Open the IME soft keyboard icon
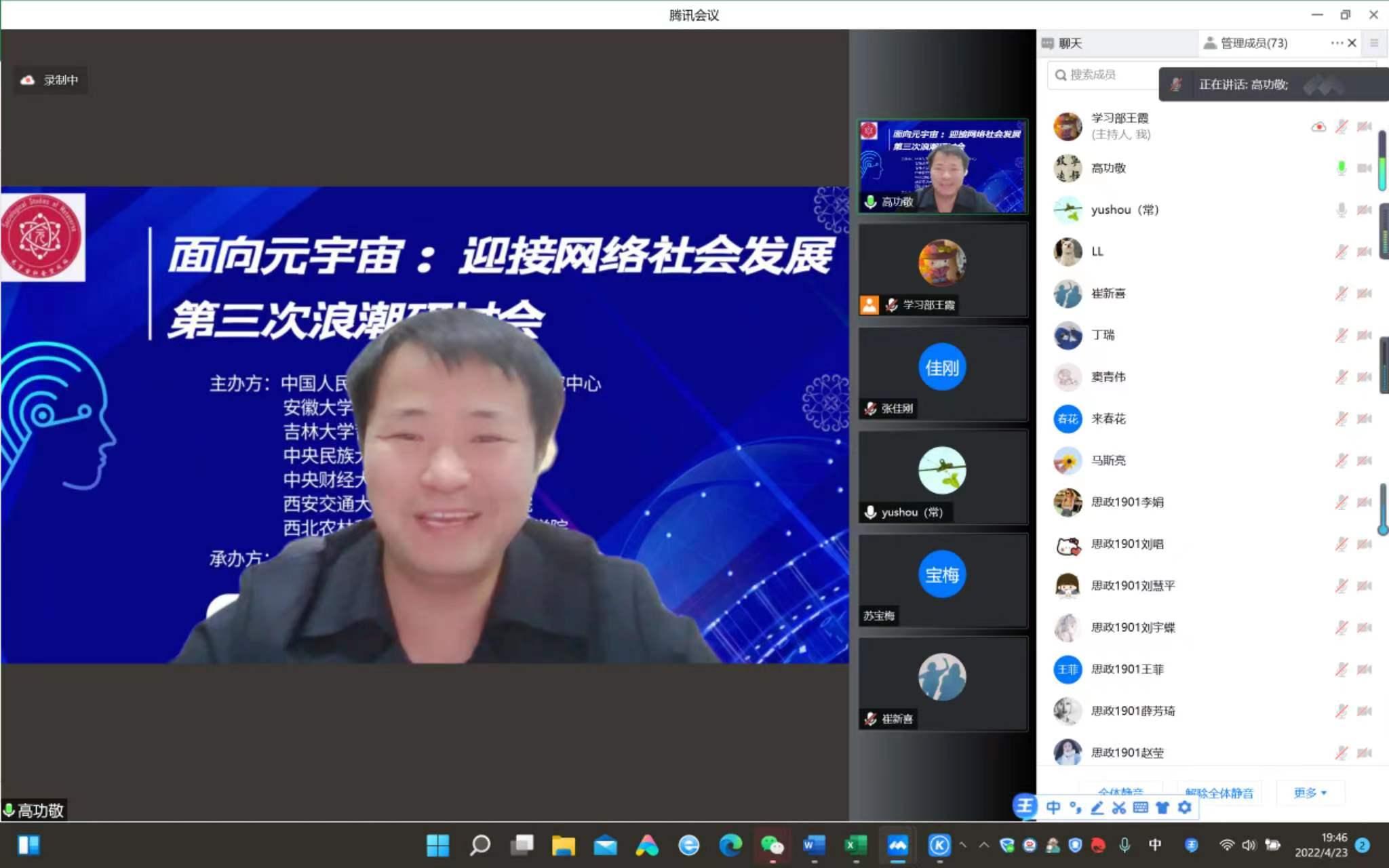Image resolution: width=1389 pixels, height=868 pixels. 1141,807
